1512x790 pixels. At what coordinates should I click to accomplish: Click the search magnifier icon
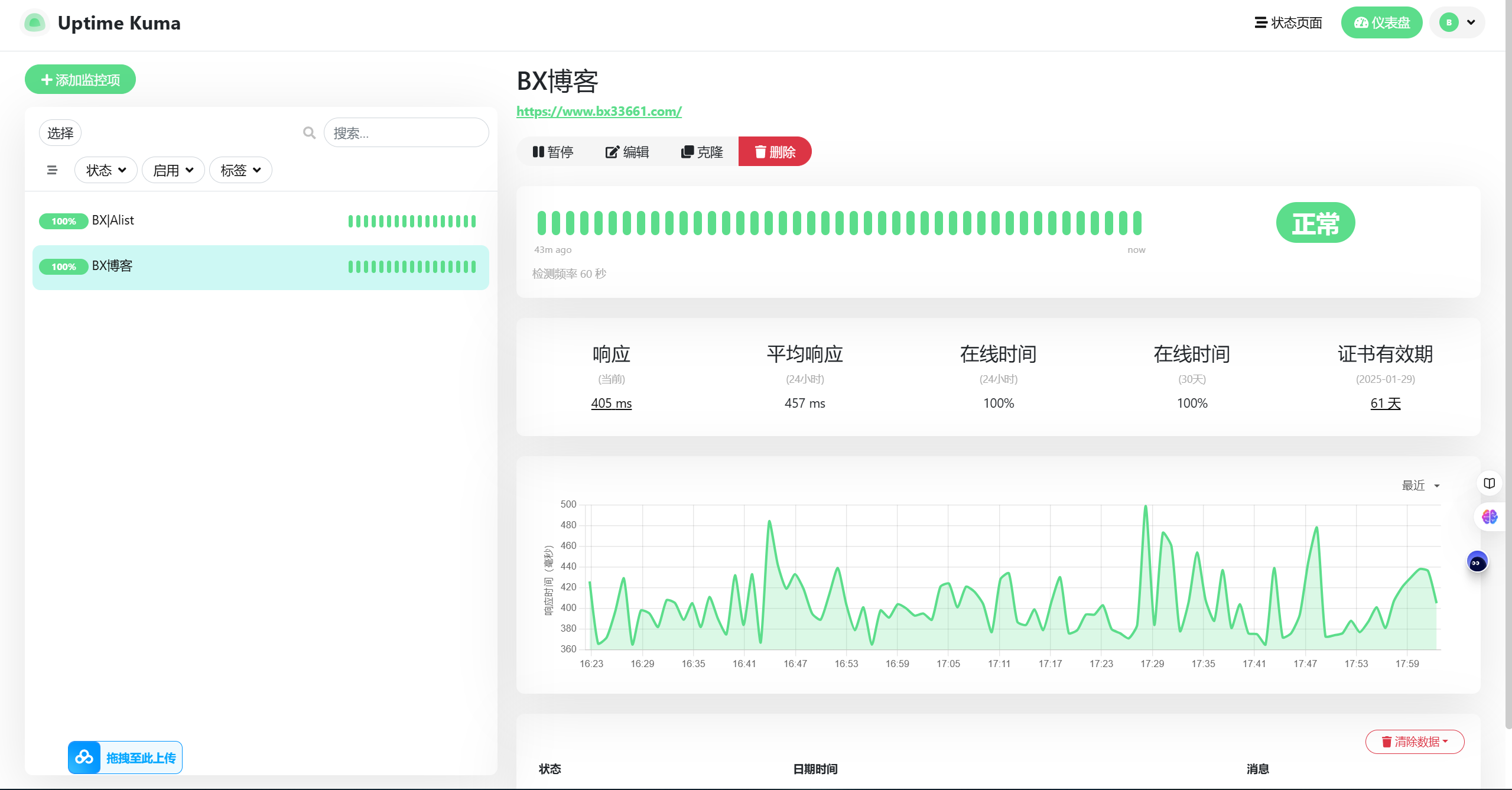coord(309,133)
